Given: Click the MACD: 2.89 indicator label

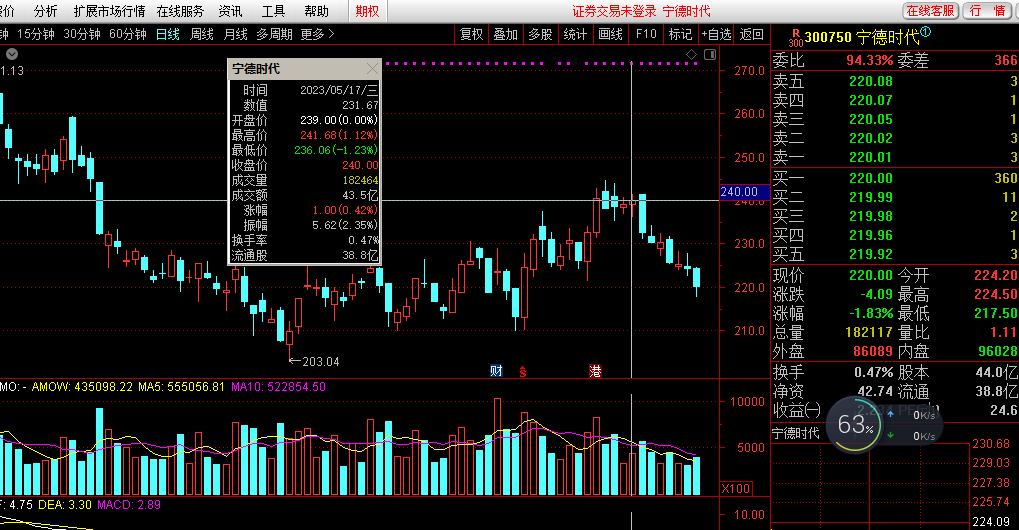Looking at the screenshot, I should tap(129, 505).
